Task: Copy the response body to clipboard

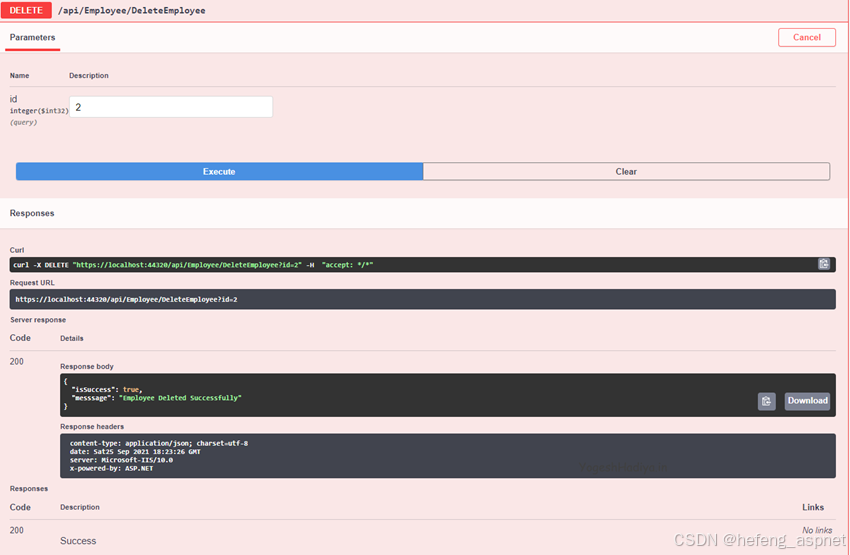Action: (x=766, y=401)
